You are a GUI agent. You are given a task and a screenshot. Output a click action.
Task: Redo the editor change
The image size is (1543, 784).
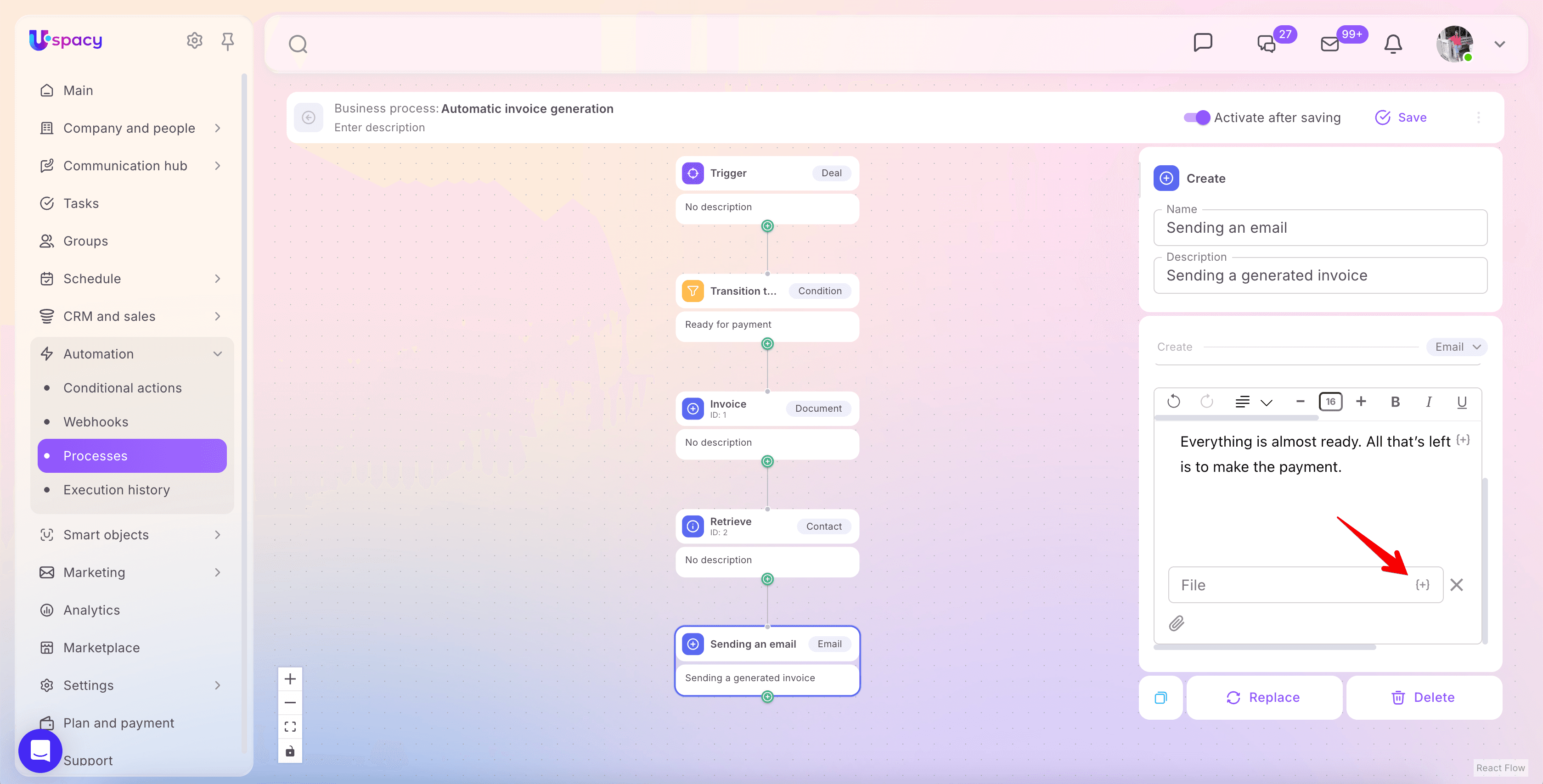[1206, 401]
